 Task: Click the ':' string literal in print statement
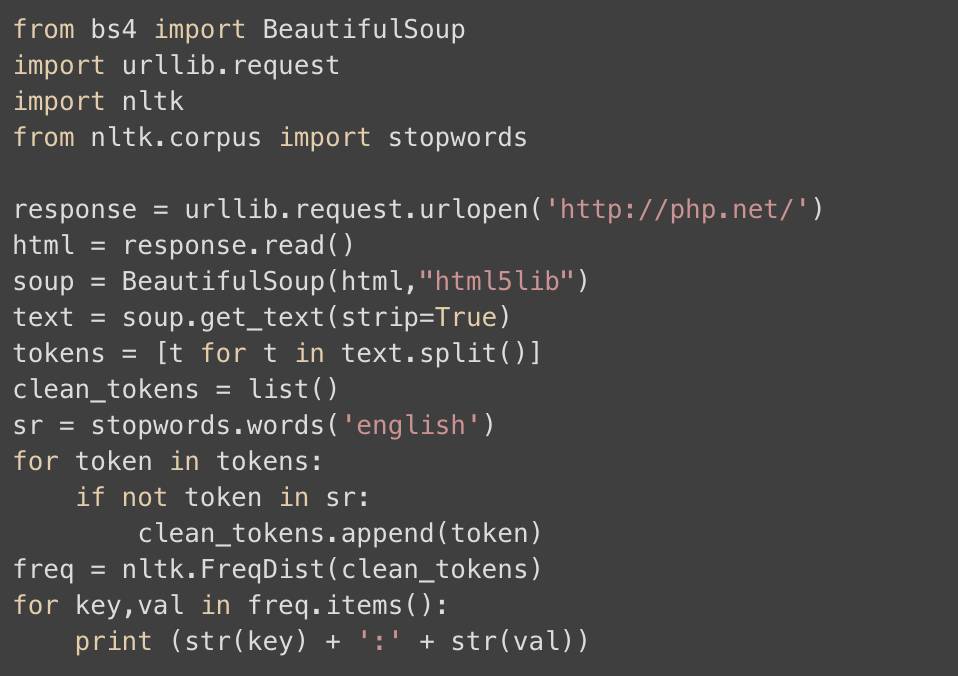[x=379, y=641]
